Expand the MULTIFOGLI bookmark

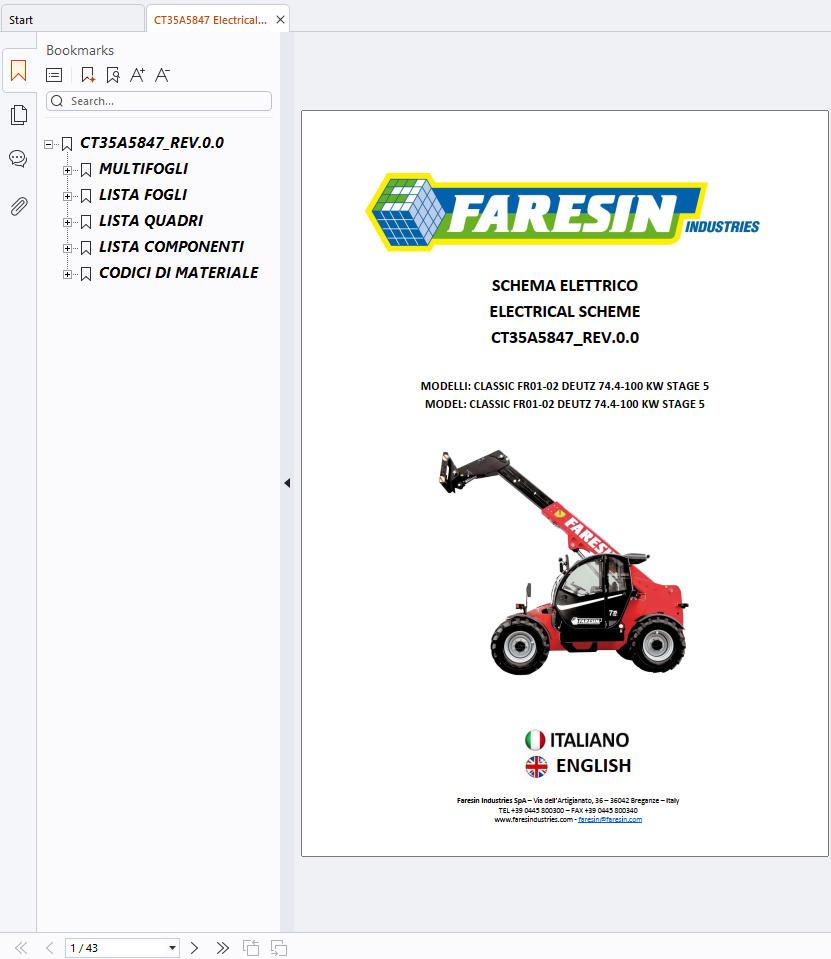tap(67, 169)
